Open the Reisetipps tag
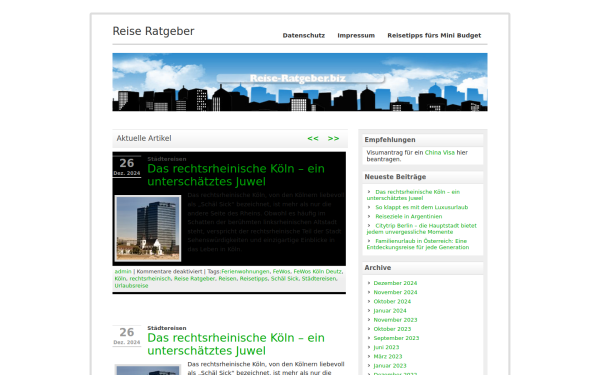600x375 pixels. [x=253, y=279]
